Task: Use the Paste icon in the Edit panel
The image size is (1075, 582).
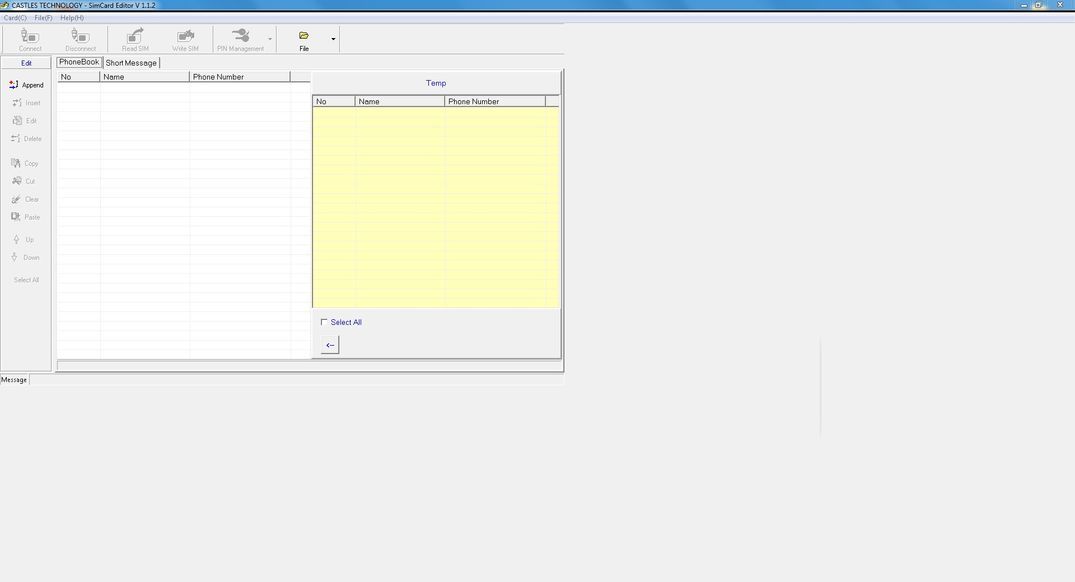Action: tap(25, 217)
